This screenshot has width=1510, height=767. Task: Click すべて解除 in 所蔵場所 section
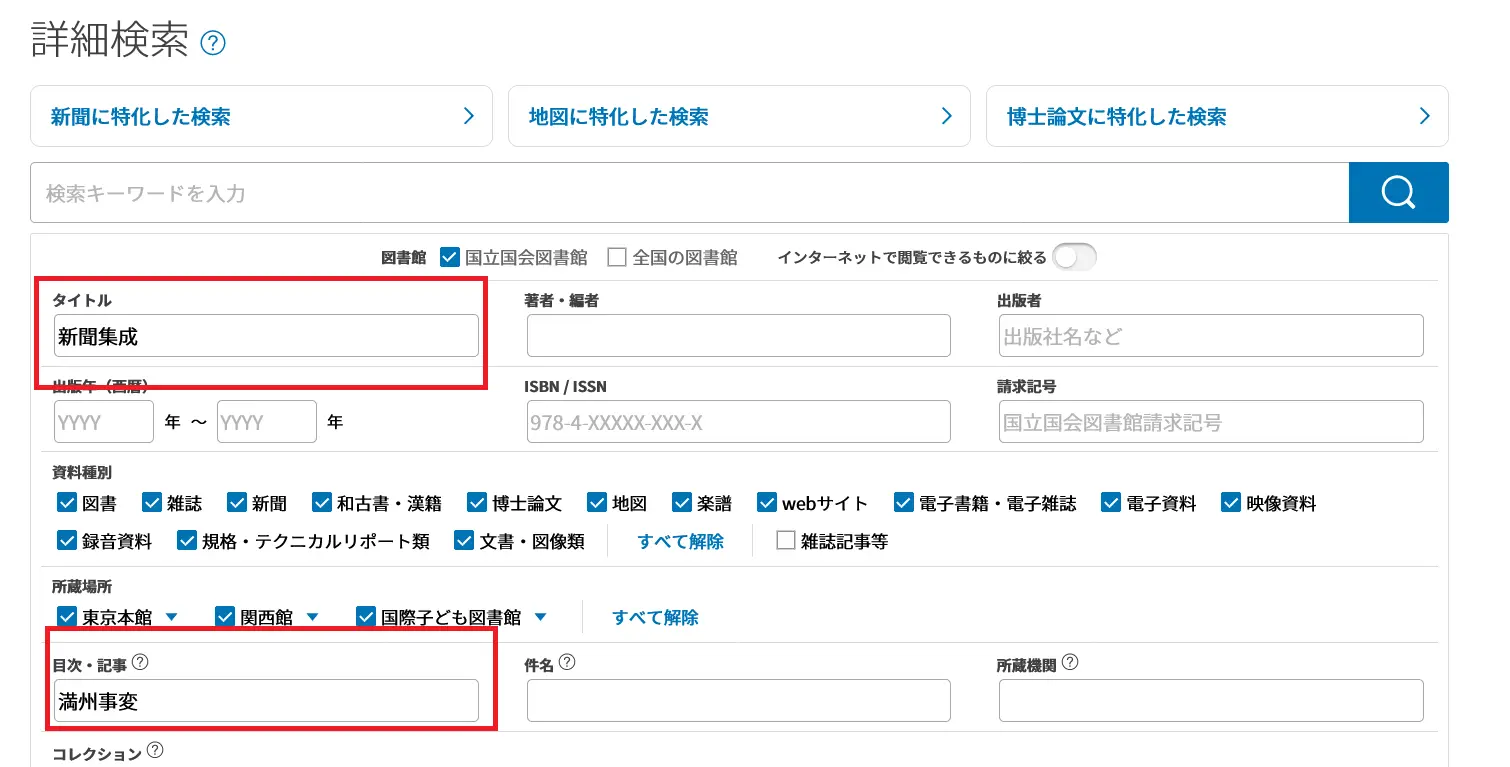(x=653, y=617)
